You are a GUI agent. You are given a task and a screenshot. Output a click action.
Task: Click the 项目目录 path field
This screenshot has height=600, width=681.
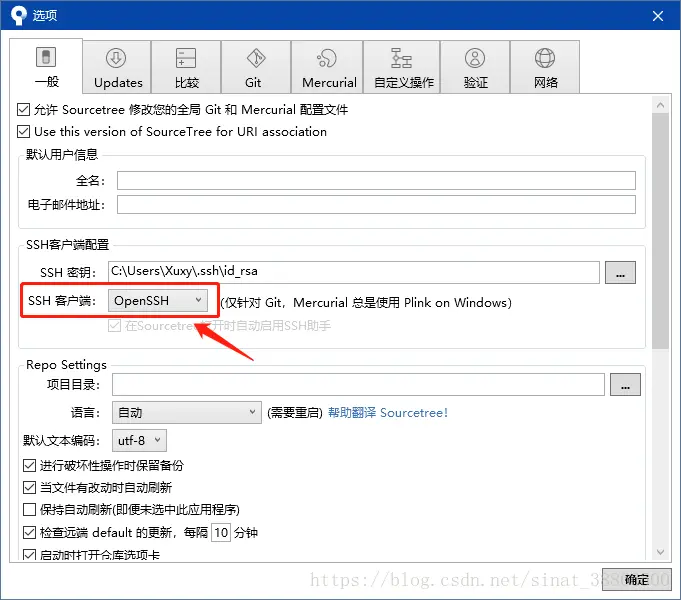[358, 385]
